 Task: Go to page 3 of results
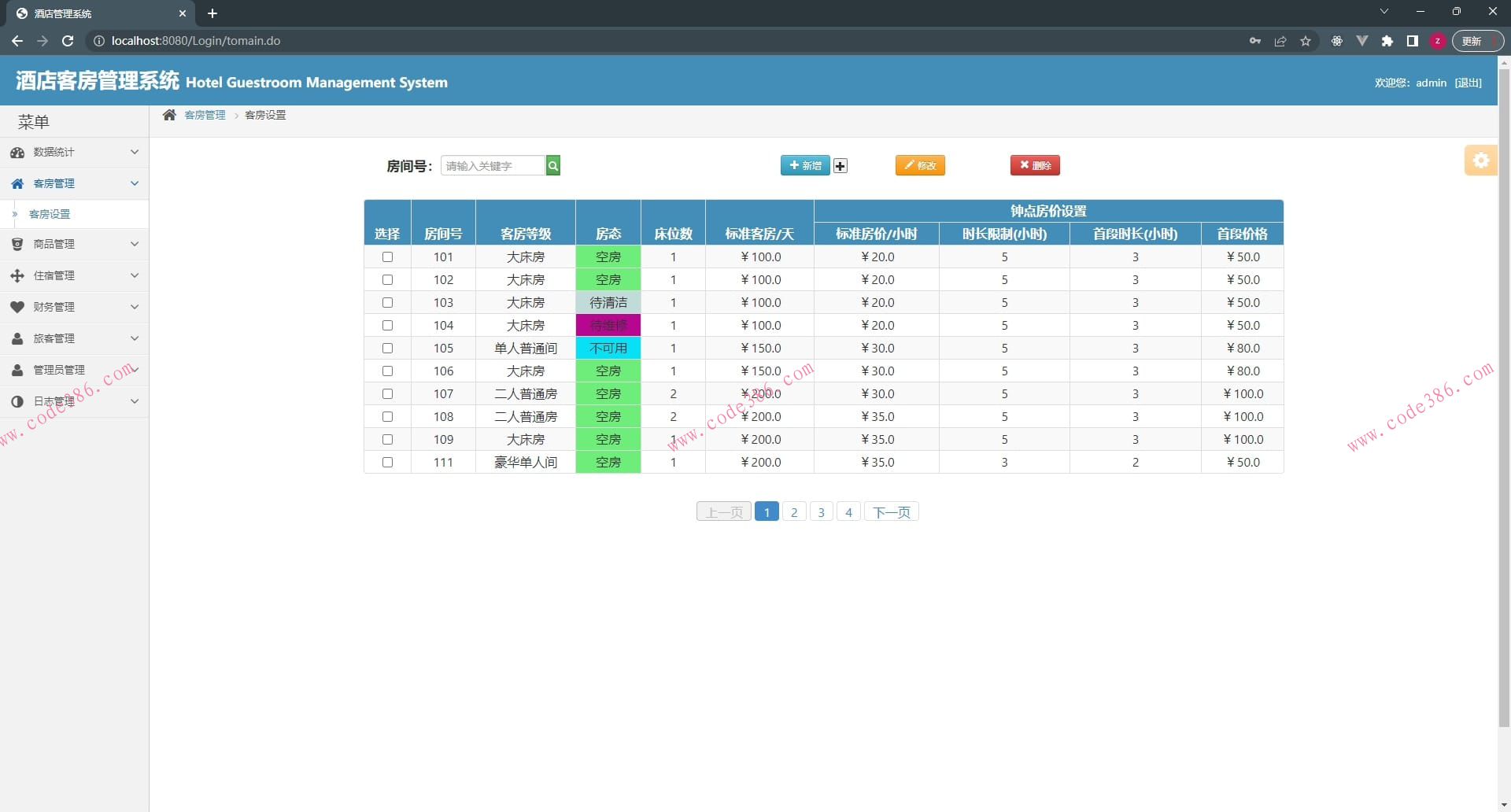821,512
